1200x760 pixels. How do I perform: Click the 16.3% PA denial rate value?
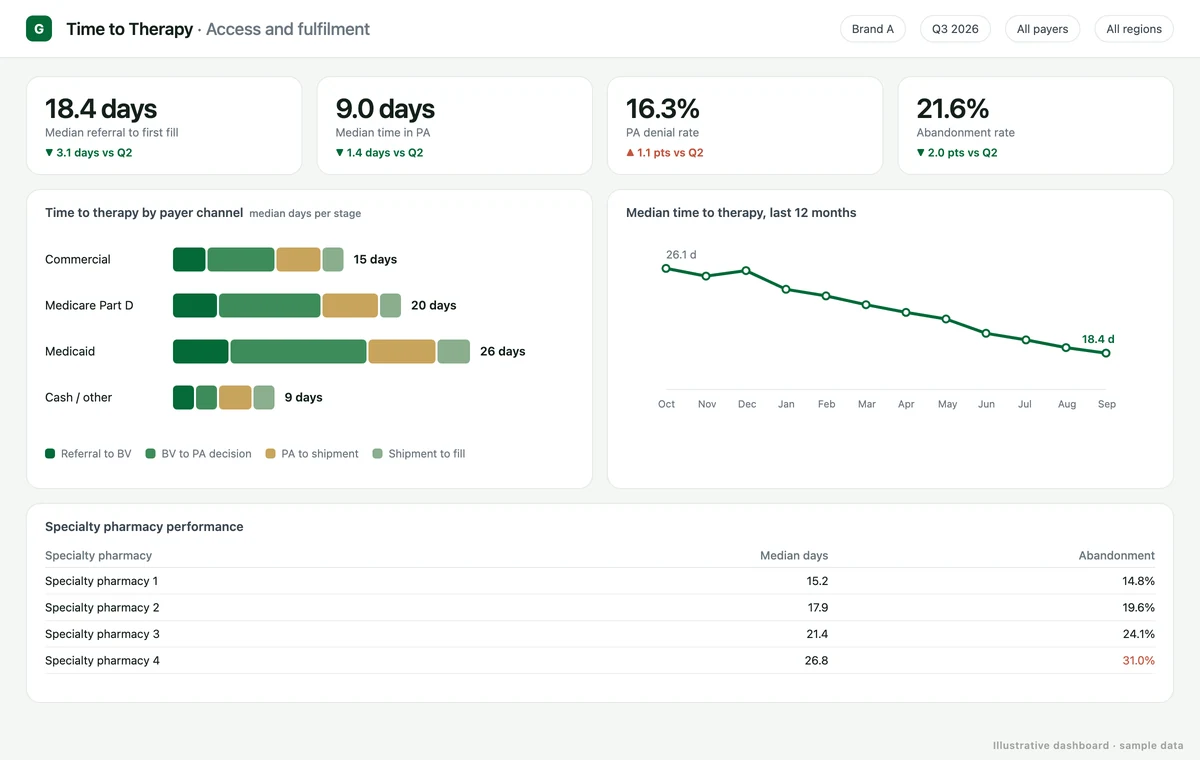click(663, 108)
